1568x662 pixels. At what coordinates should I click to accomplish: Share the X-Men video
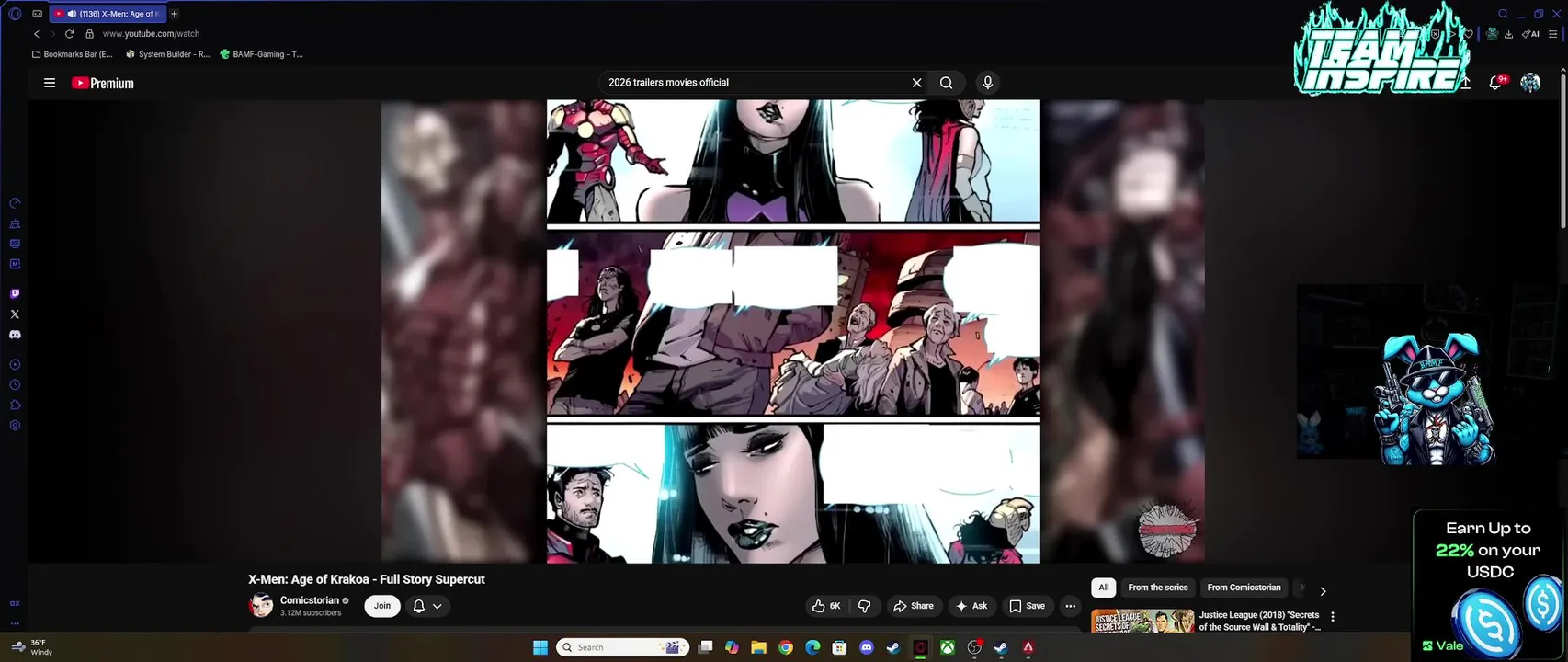click(x=913, y=606)
